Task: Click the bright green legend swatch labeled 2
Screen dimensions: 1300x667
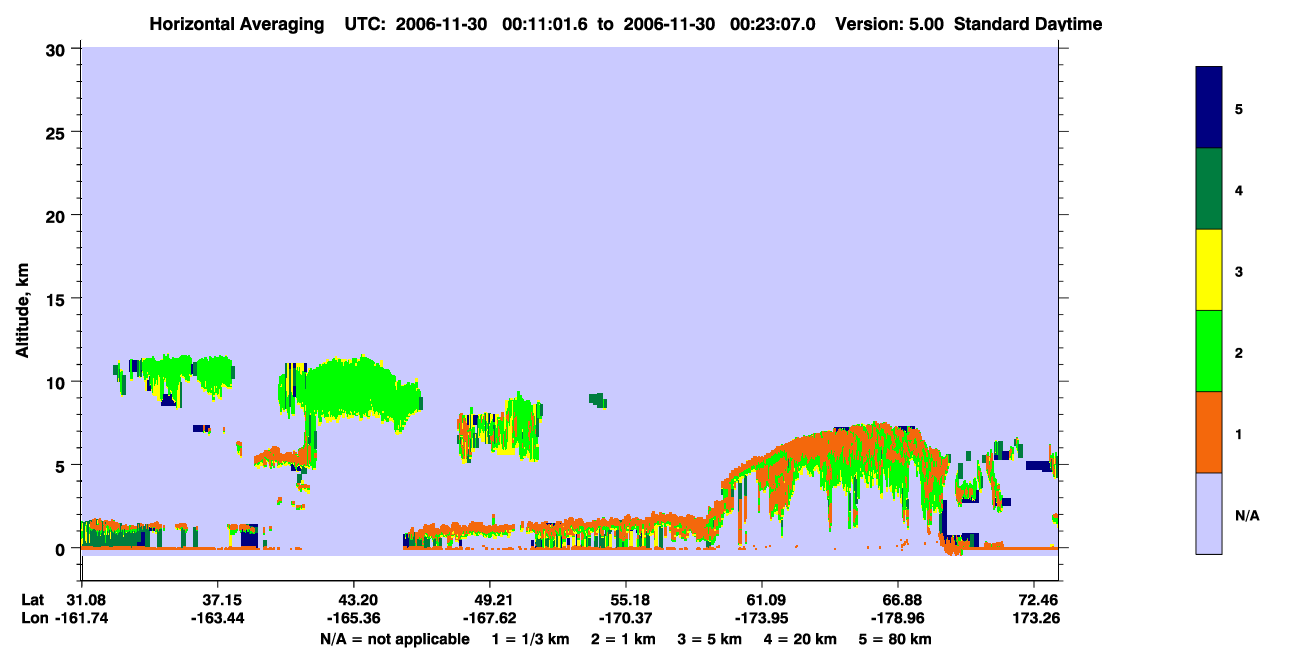Action: [x=1209, y=351]
